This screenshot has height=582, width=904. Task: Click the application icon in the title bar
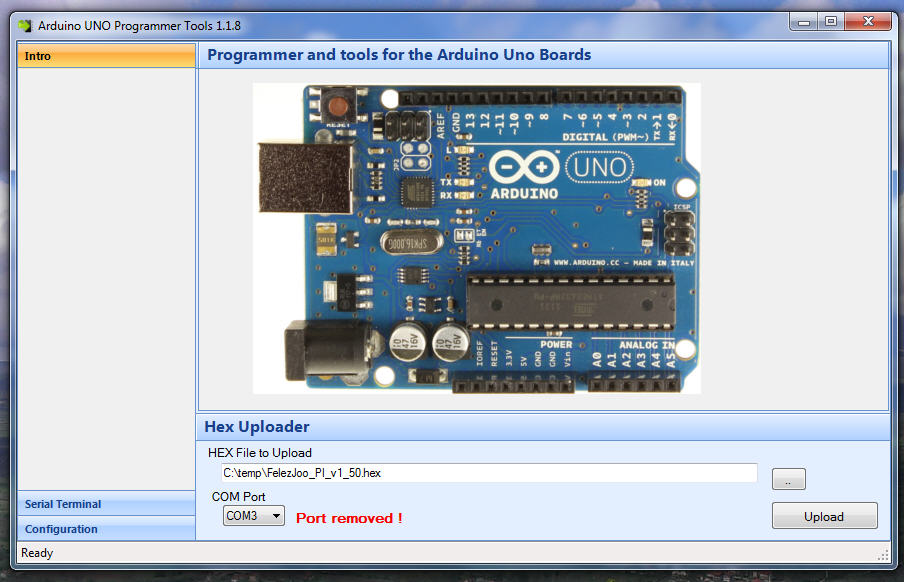[25, 26]
